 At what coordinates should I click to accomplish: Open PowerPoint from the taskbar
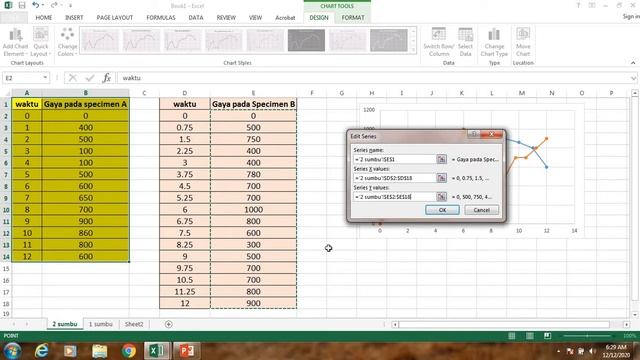pos(187,351)
